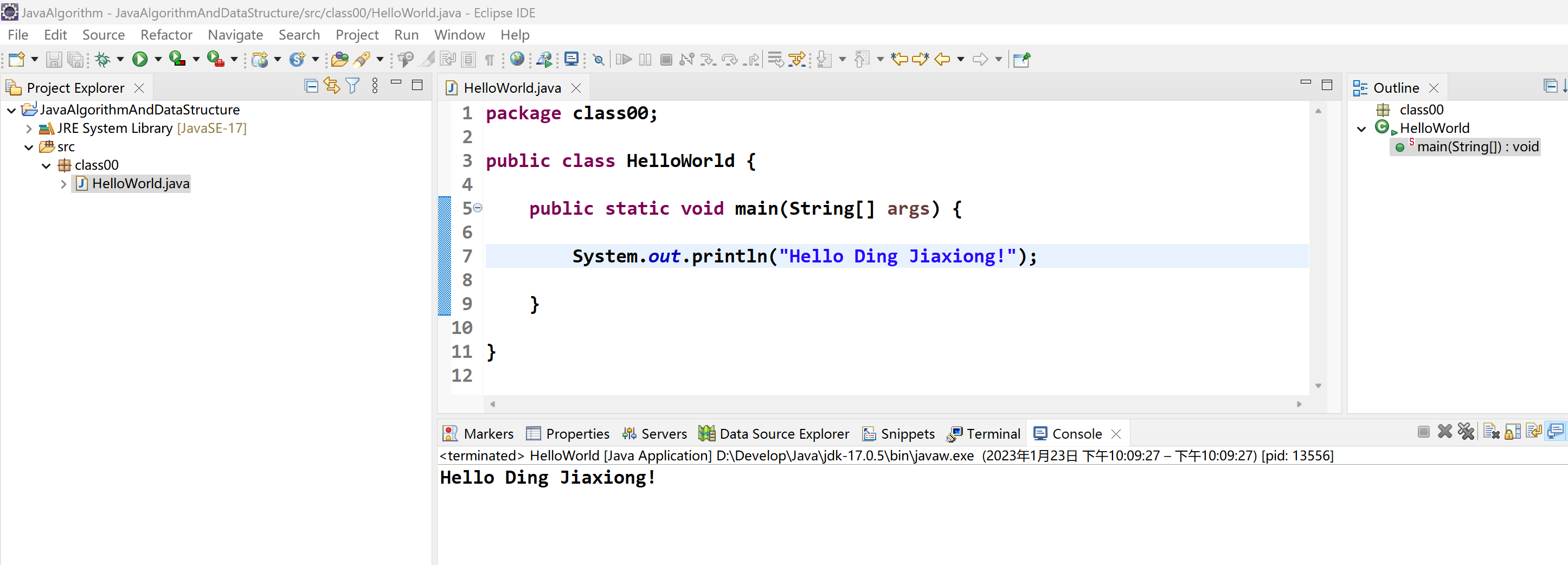
Task: Click the Open Type folder icon
Action: (339, 59)
